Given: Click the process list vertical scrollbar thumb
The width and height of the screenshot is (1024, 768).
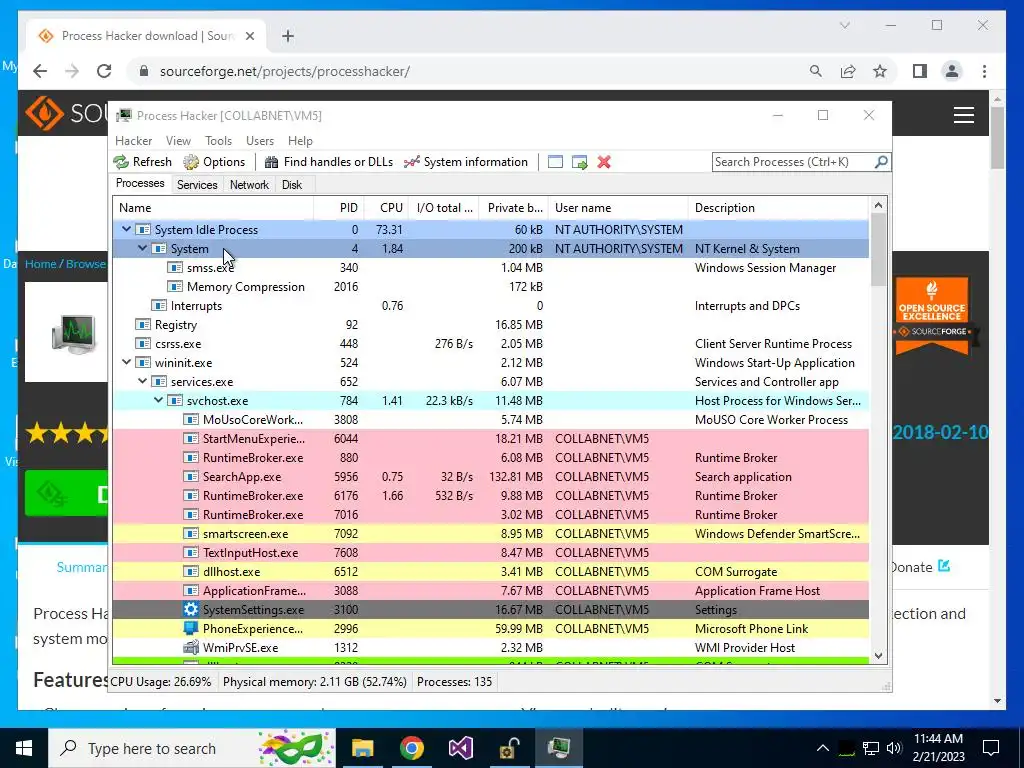Looking at the screenshot, I should pos(878,250).
